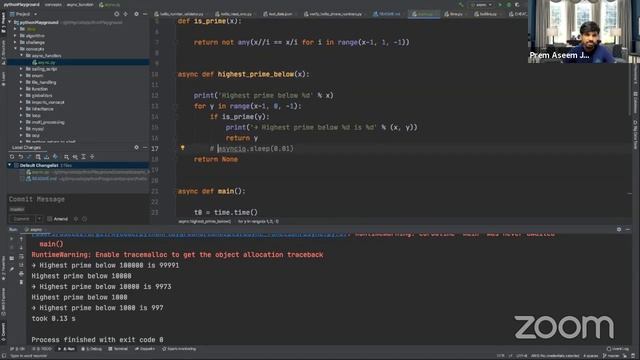The width and height of the screenshot is (640, 360).
Task: Expand the challenge folder
Action: click(16, 42)
